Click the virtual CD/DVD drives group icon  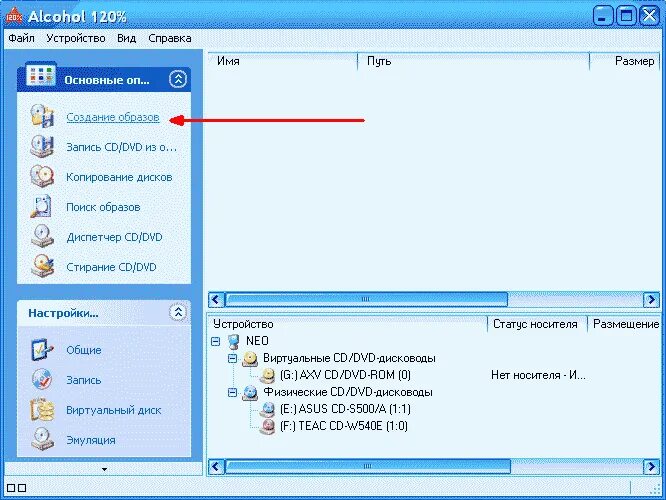click(250, 359)
